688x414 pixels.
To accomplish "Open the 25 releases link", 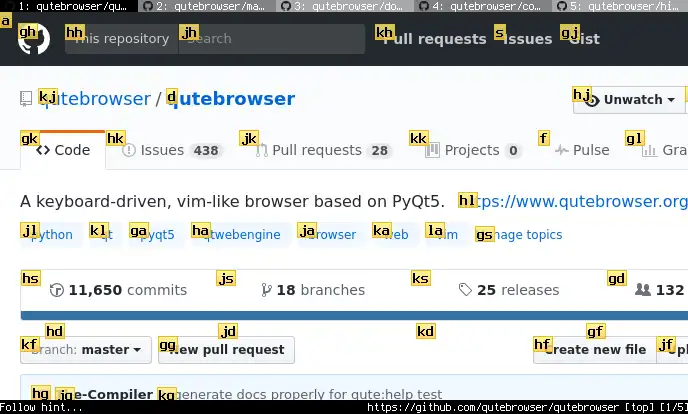I will point(509,290).
